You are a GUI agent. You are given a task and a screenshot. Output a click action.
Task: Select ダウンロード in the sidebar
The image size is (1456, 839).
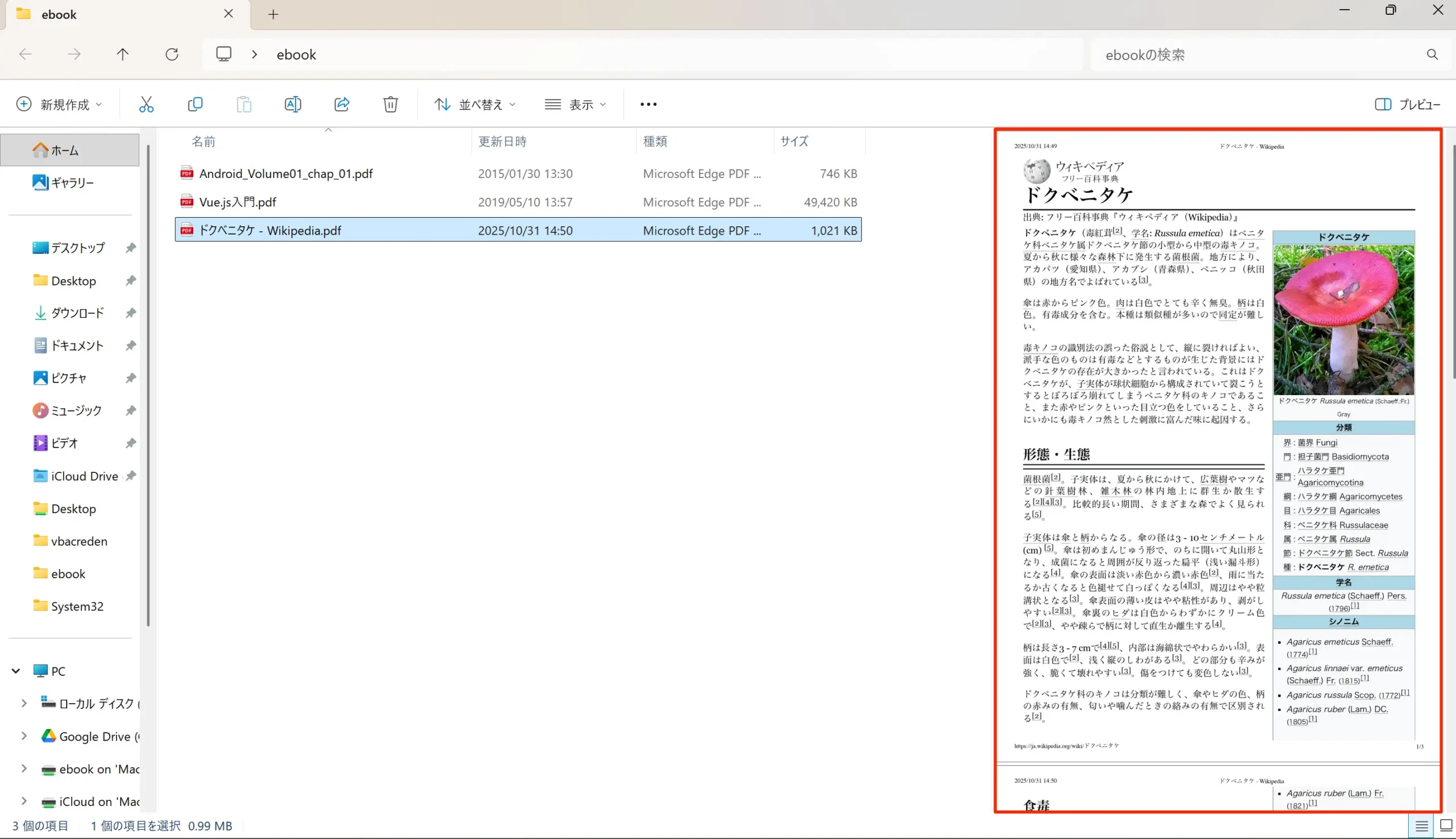[77, 313]
